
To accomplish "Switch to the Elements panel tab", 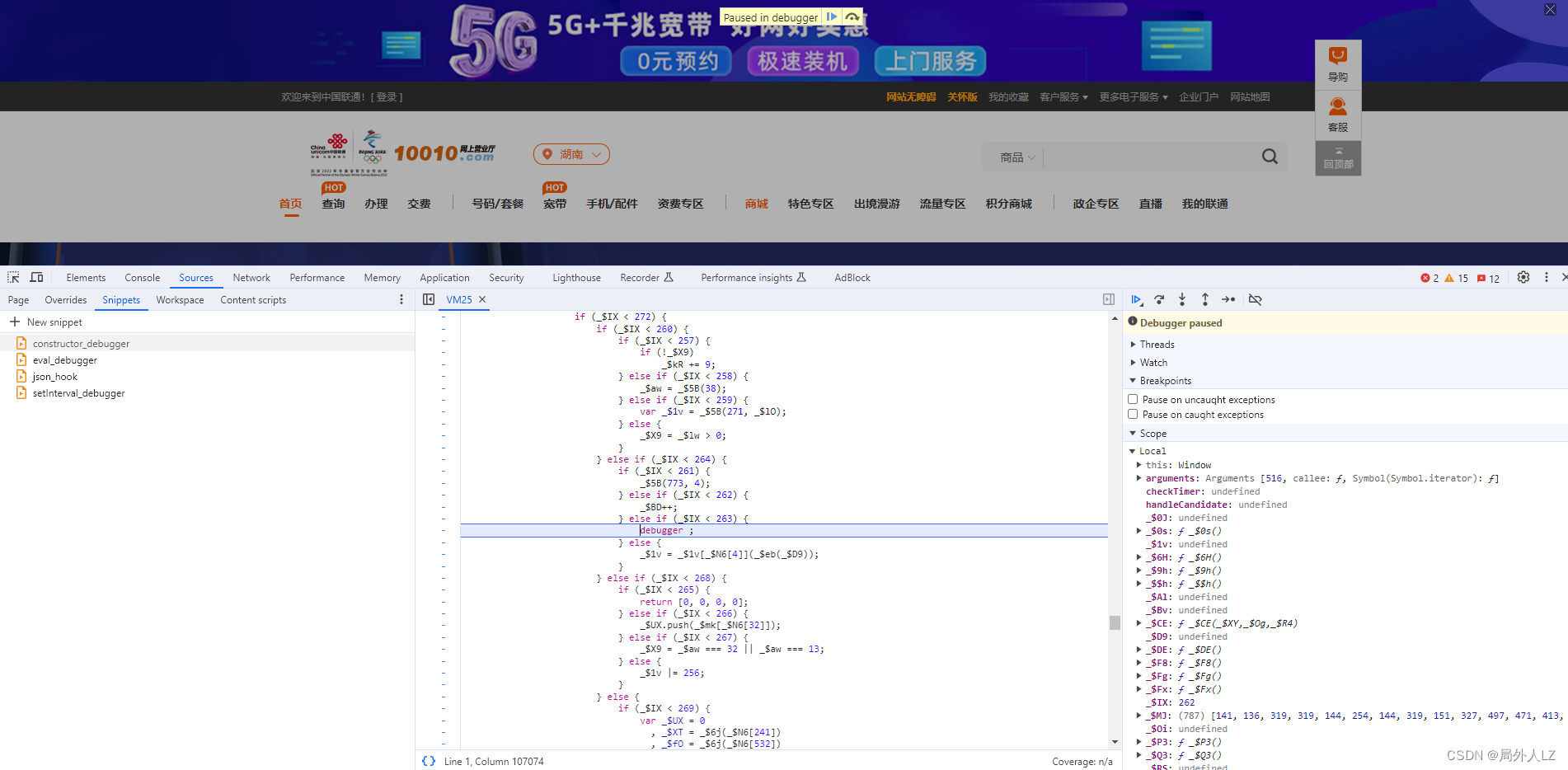I will [86, 278].
